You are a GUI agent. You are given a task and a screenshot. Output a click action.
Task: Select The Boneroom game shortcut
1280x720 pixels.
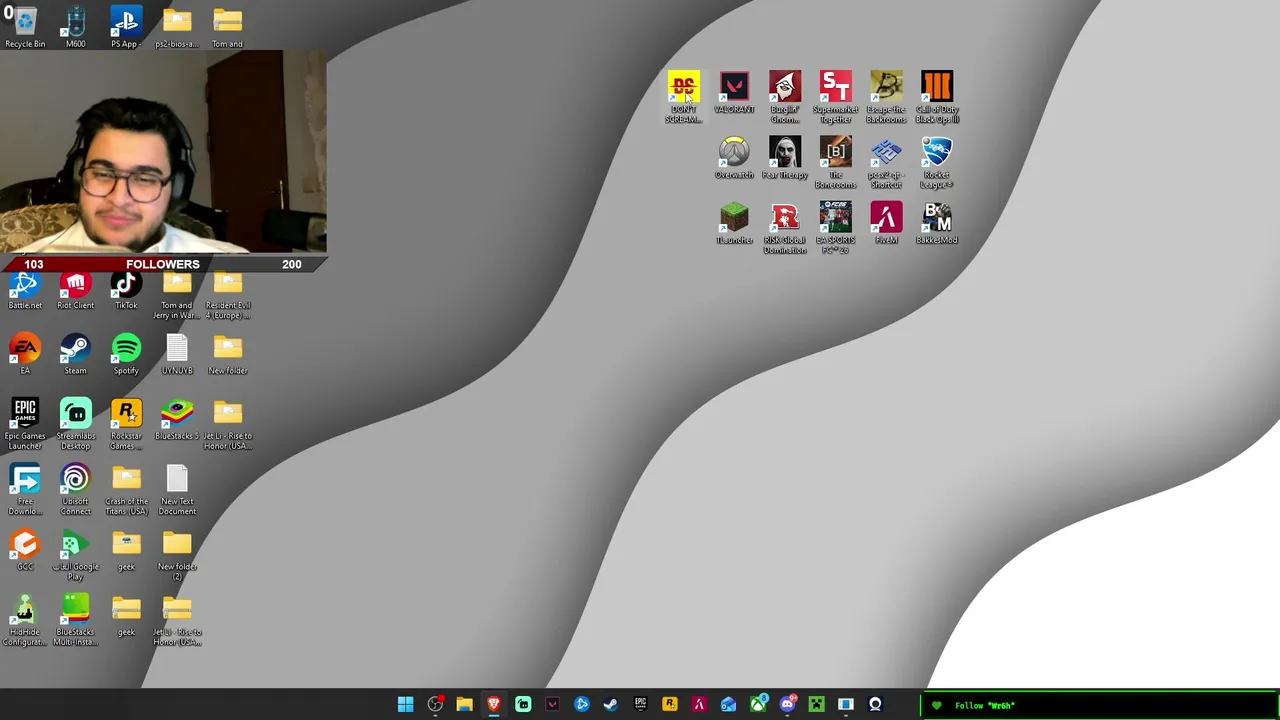pyautogui.click(x=836, y=163)
